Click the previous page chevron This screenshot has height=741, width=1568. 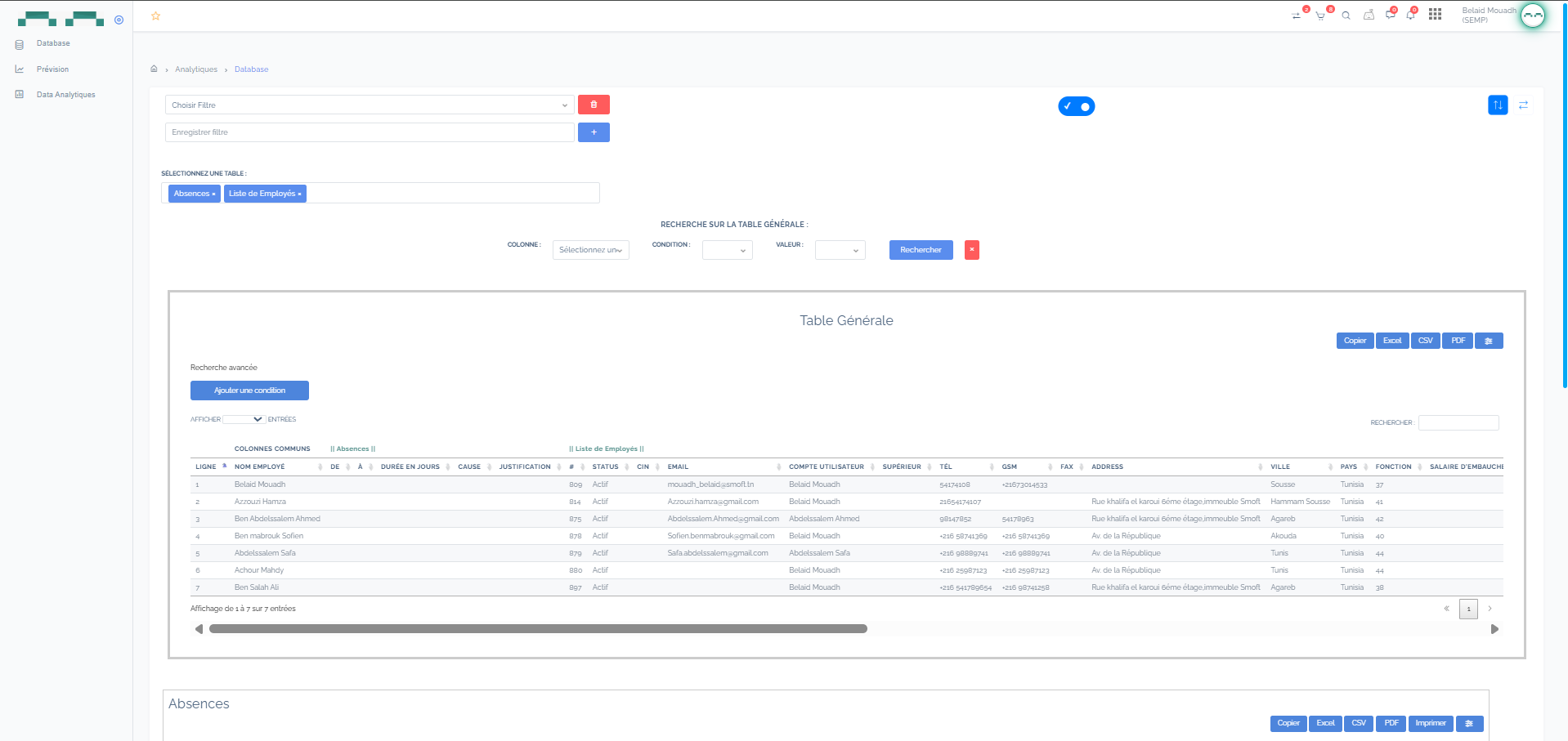pyautogui.click(x=1446, y=609)
